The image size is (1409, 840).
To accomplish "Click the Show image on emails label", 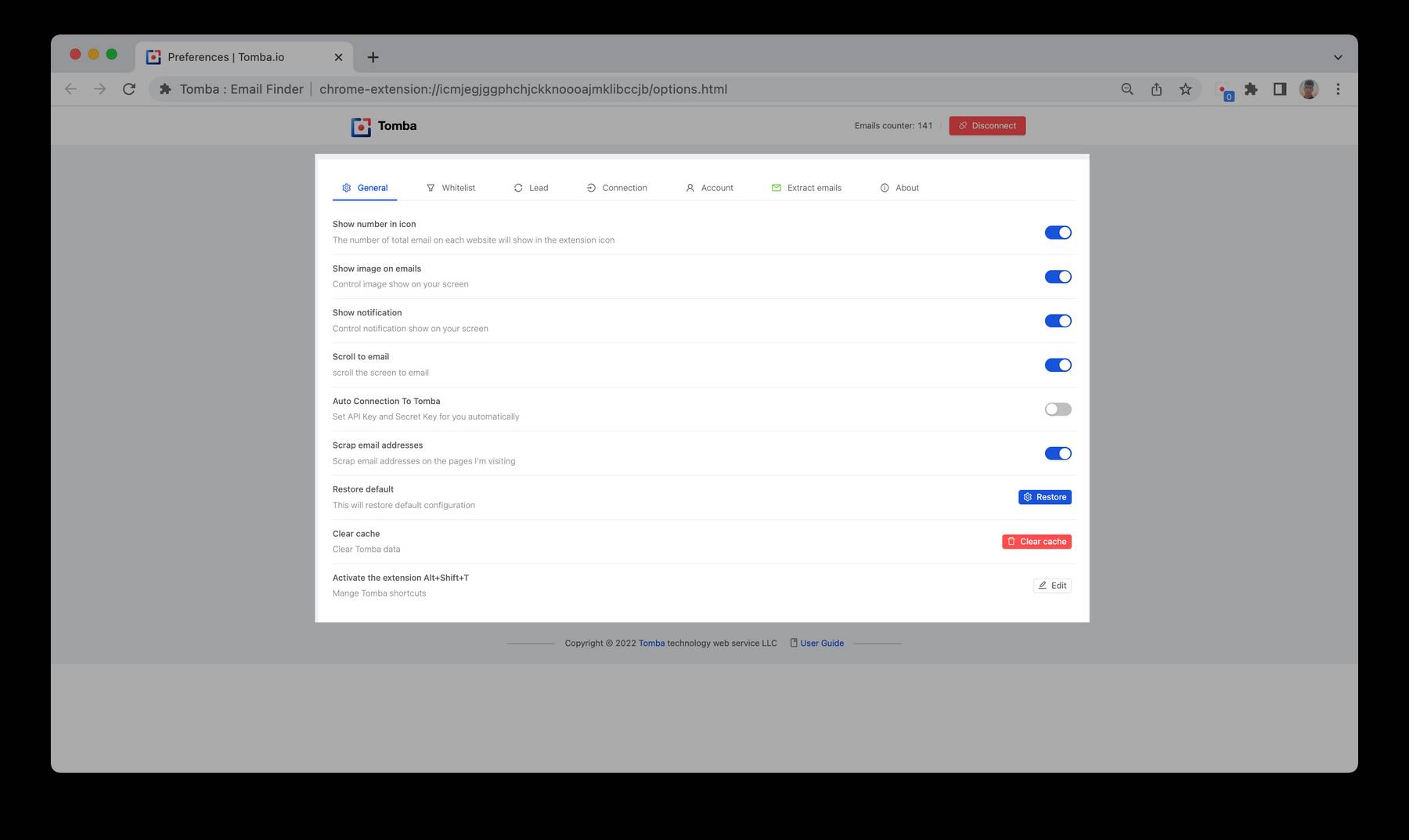I will coord(377,269).
